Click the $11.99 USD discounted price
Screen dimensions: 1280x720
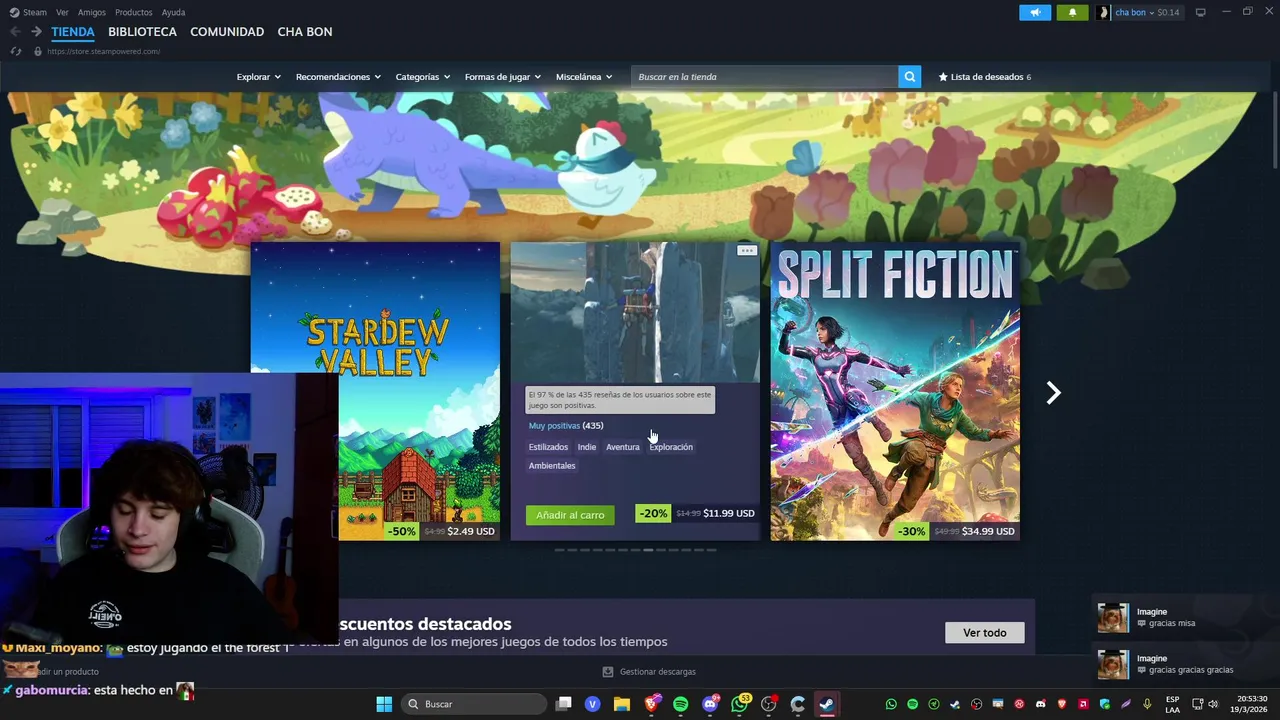(729, 513)
